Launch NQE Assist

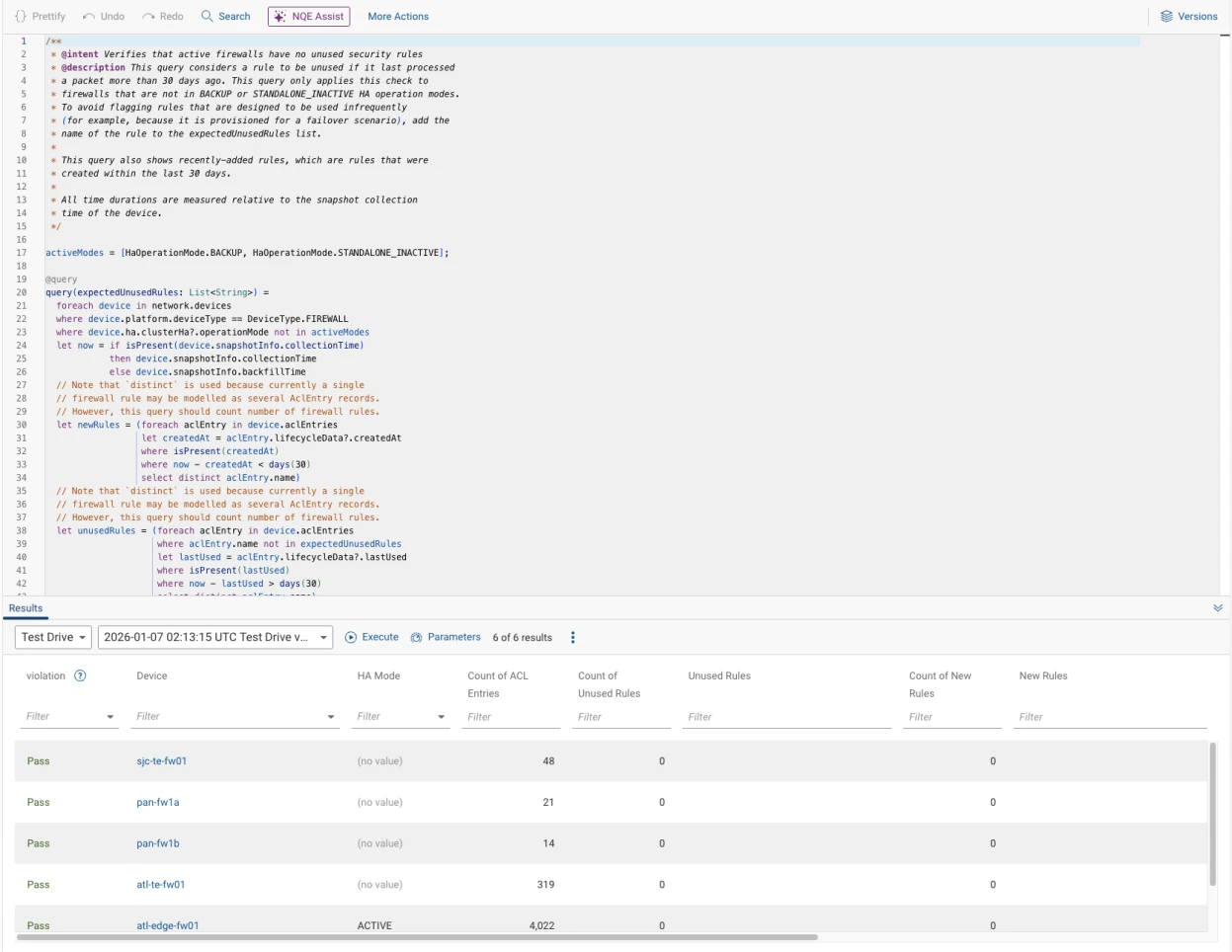click(x=308, y=17)
